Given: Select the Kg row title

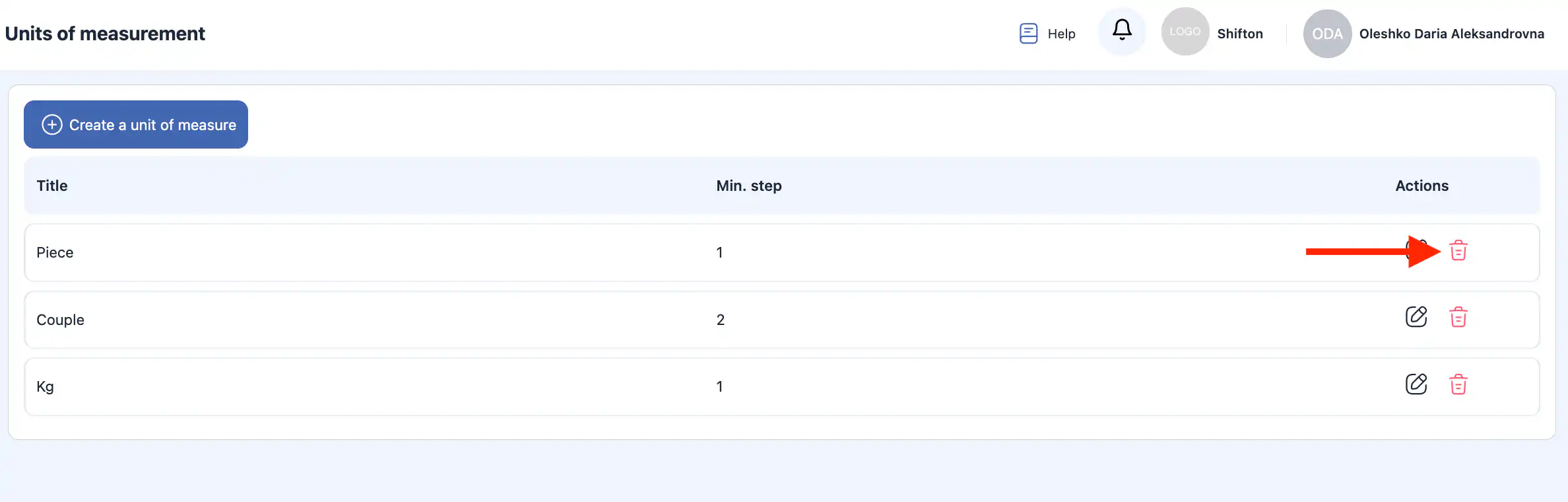Looking at the screenshot, I should 45,386.
